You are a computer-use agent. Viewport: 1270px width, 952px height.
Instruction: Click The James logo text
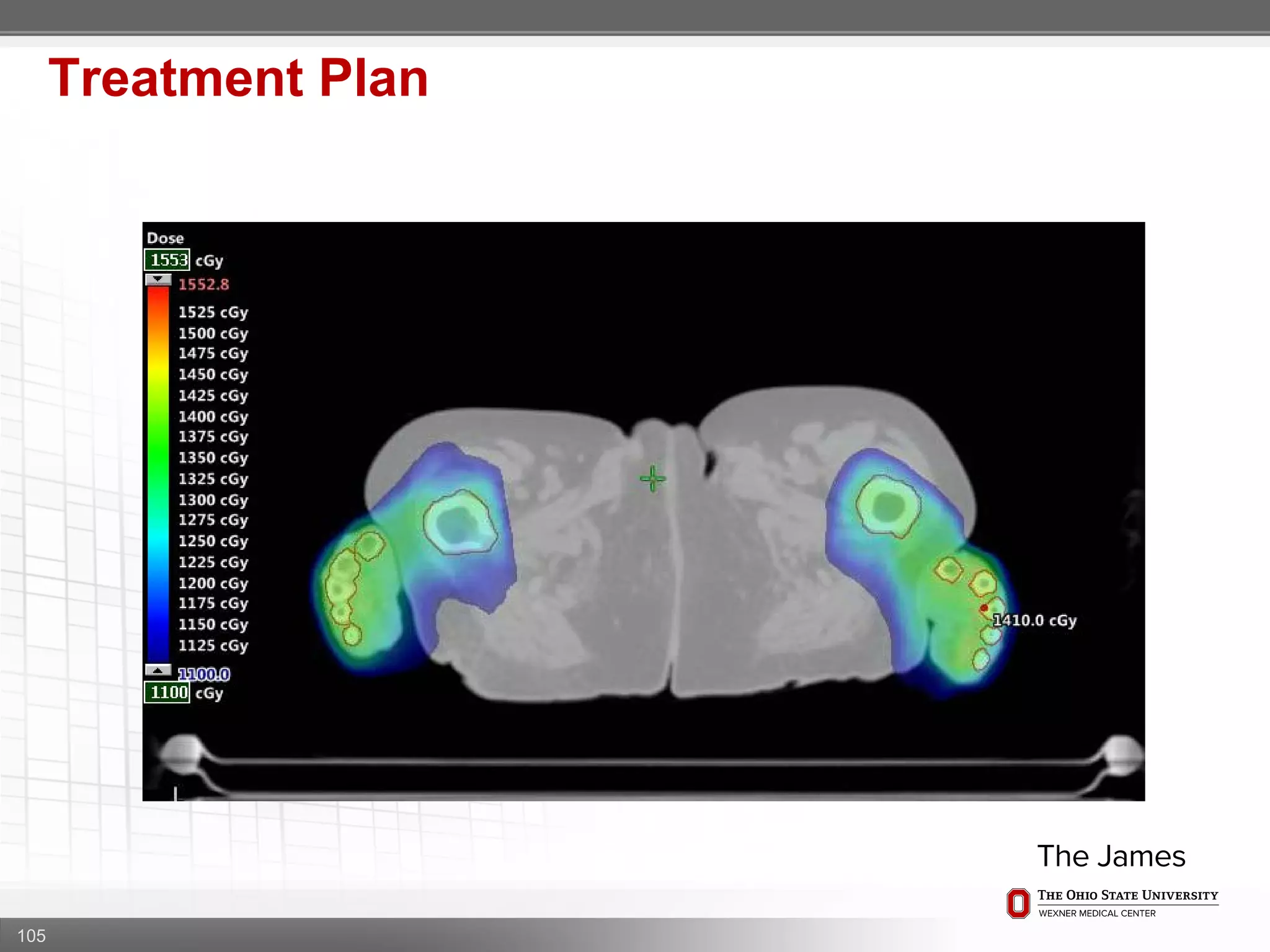1111,856
